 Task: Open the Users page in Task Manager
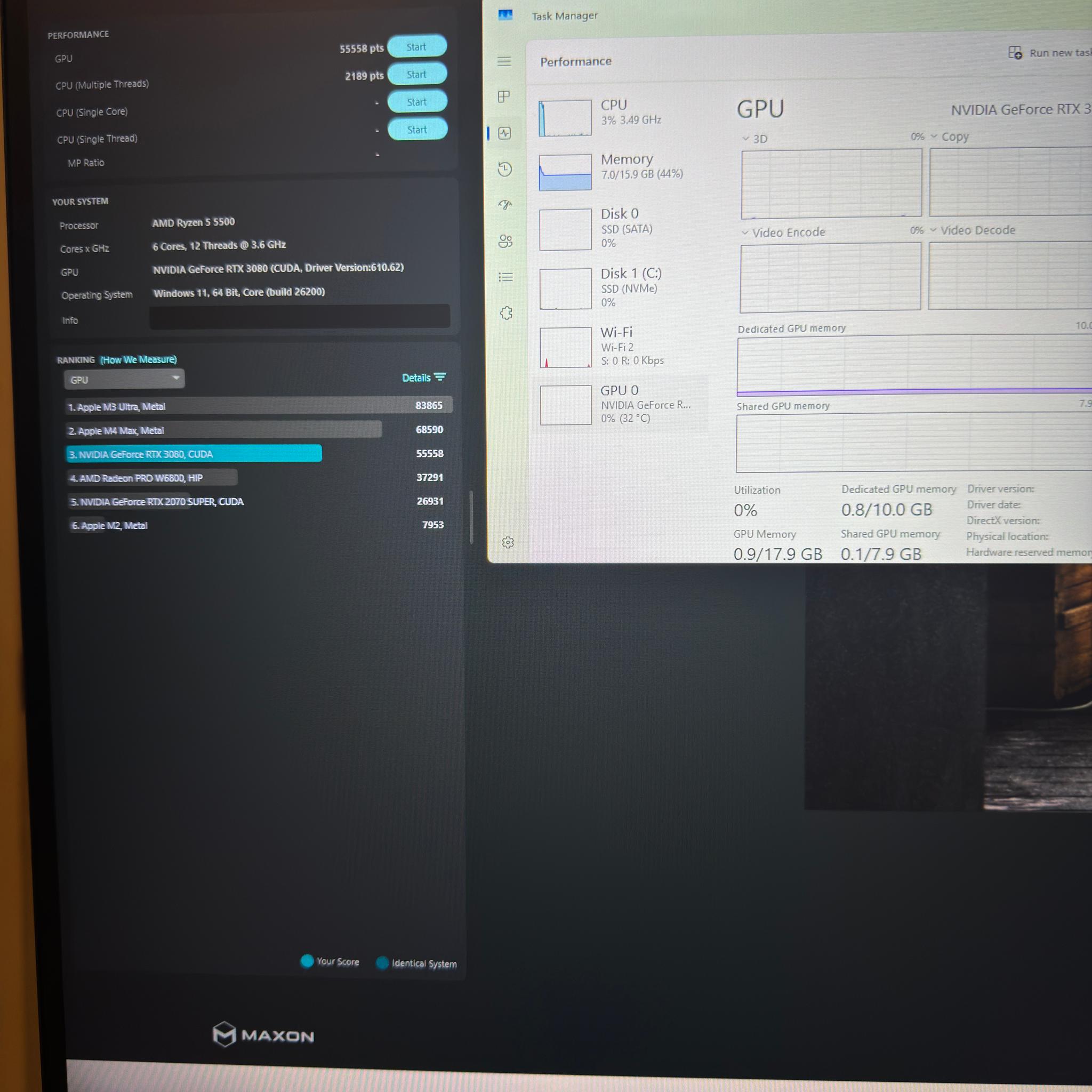point(506,242)
